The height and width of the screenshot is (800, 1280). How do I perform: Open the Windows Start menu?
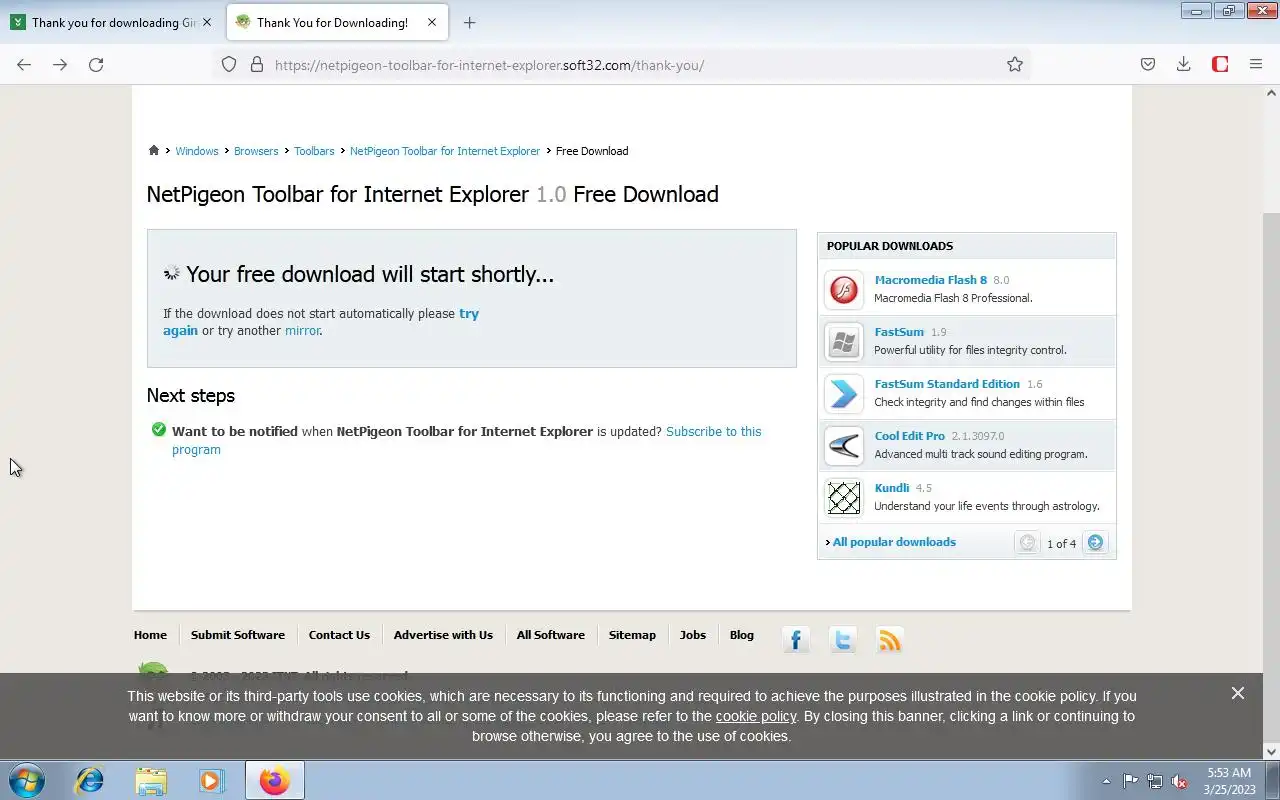pyautogui.click(x=26, y=780)
